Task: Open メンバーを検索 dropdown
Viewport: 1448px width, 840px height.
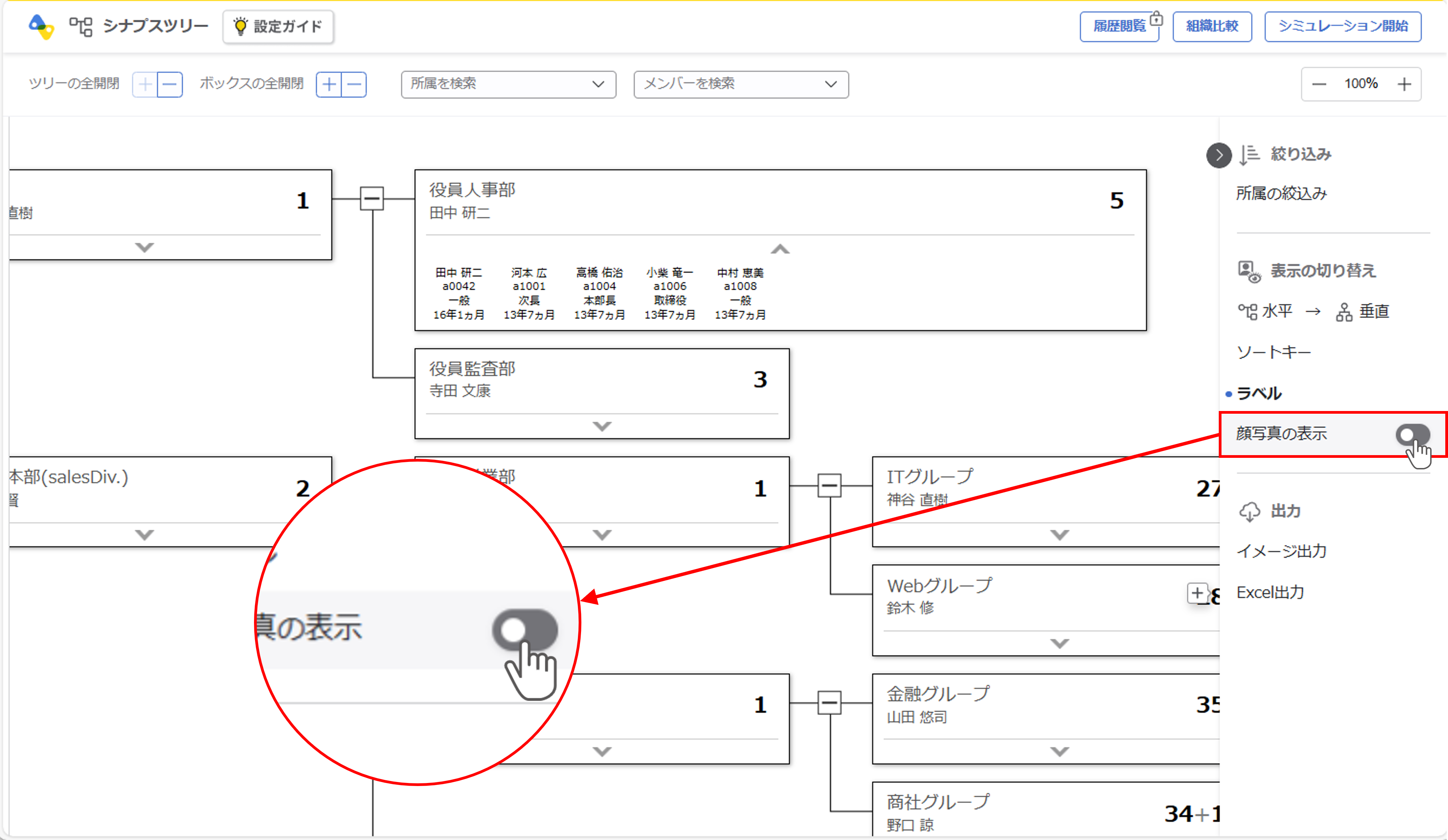Action: [x=741, y=85]
